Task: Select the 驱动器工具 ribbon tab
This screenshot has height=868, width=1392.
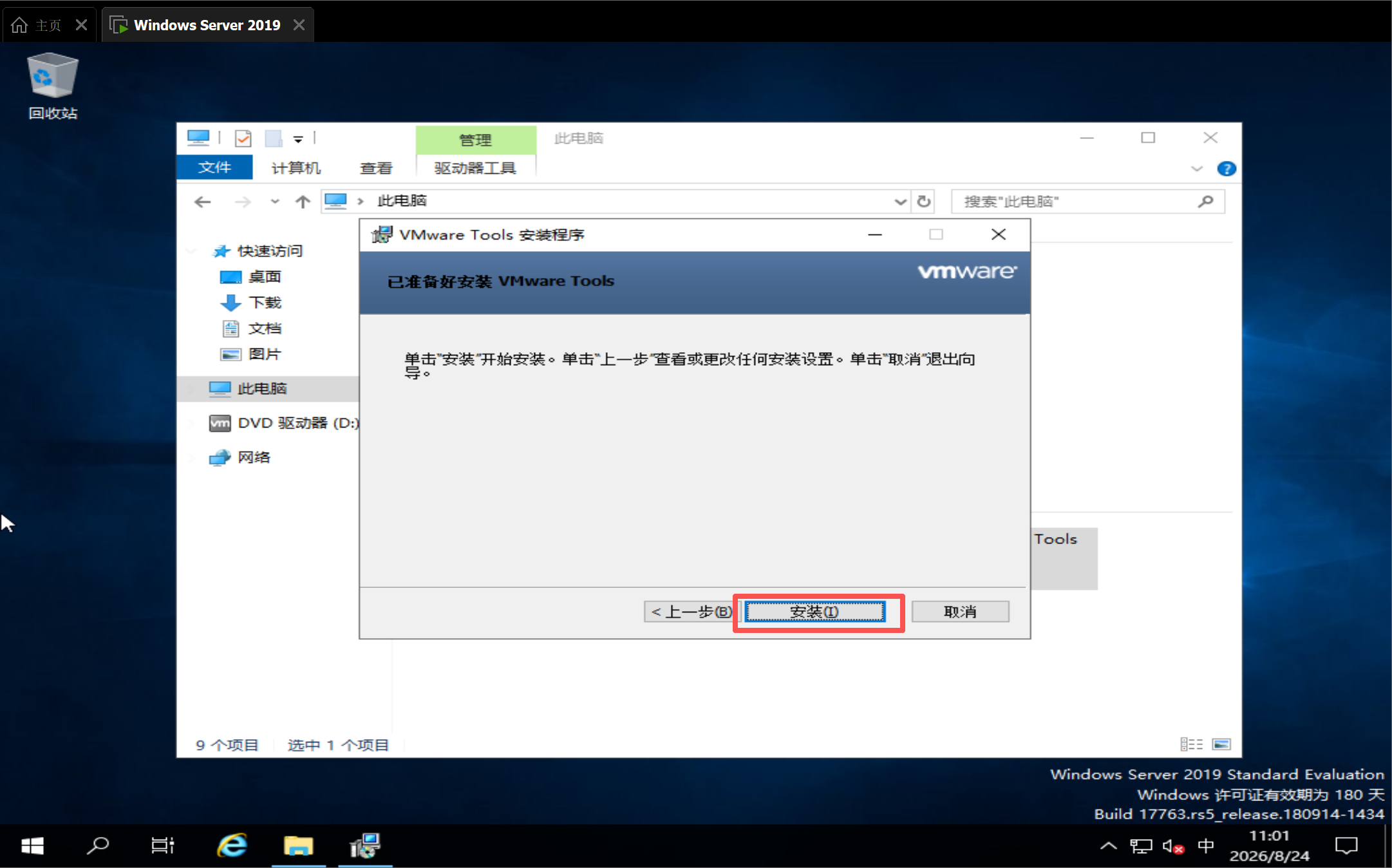Action: [475, 167]
